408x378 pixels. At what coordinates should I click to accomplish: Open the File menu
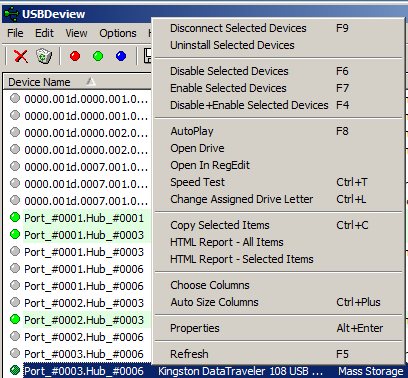tap(15, 33)
